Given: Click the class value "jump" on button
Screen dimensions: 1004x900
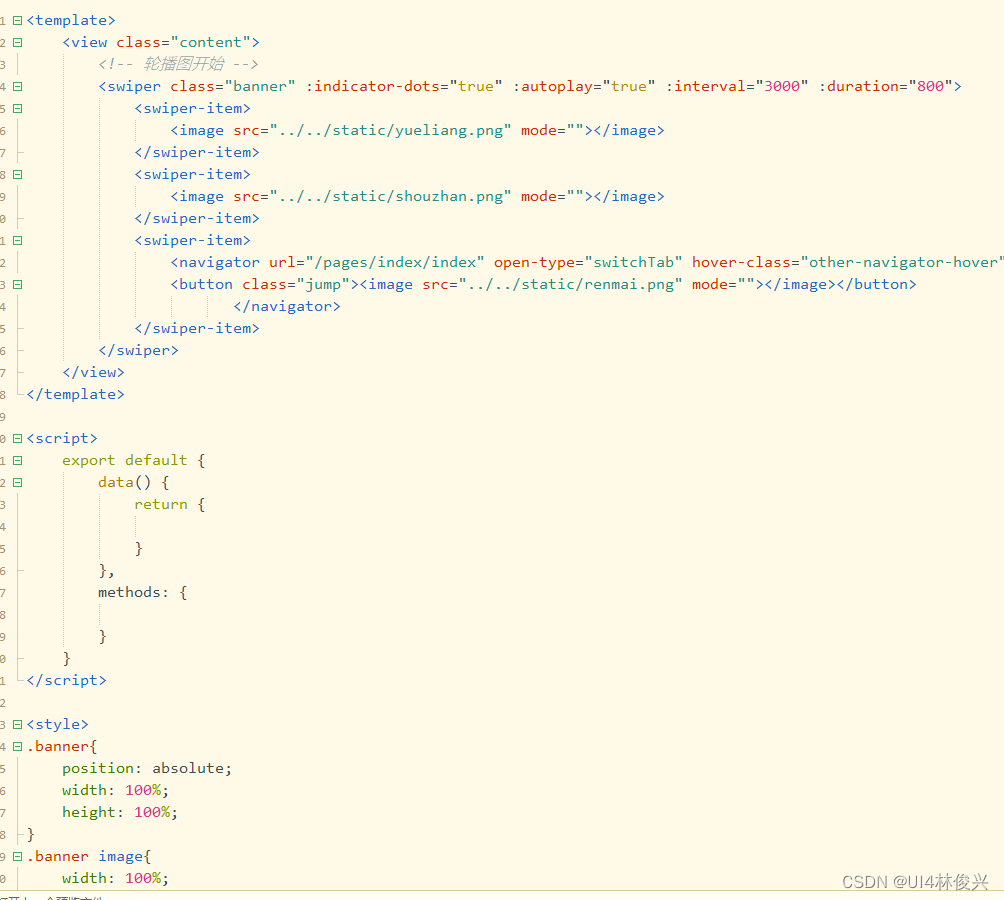Looking at the screenshot, I should (323, 284).
